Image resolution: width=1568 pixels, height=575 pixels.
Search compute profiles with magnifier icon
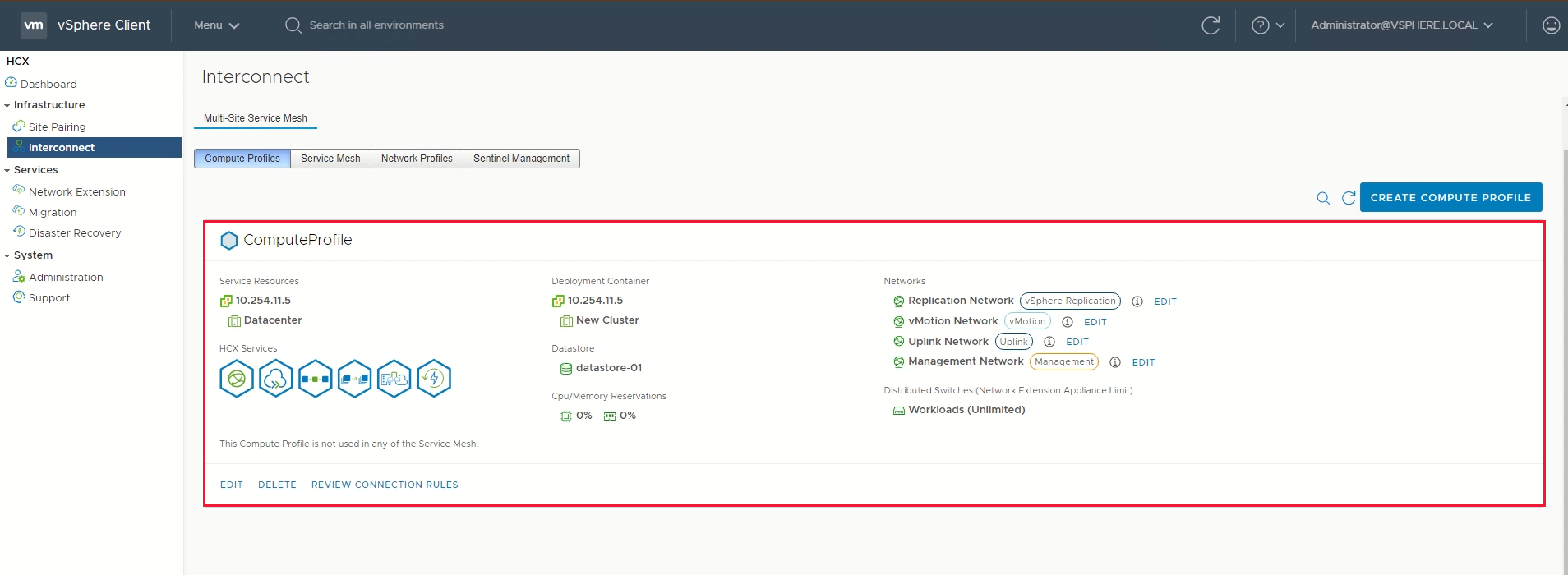[1323, 198]
